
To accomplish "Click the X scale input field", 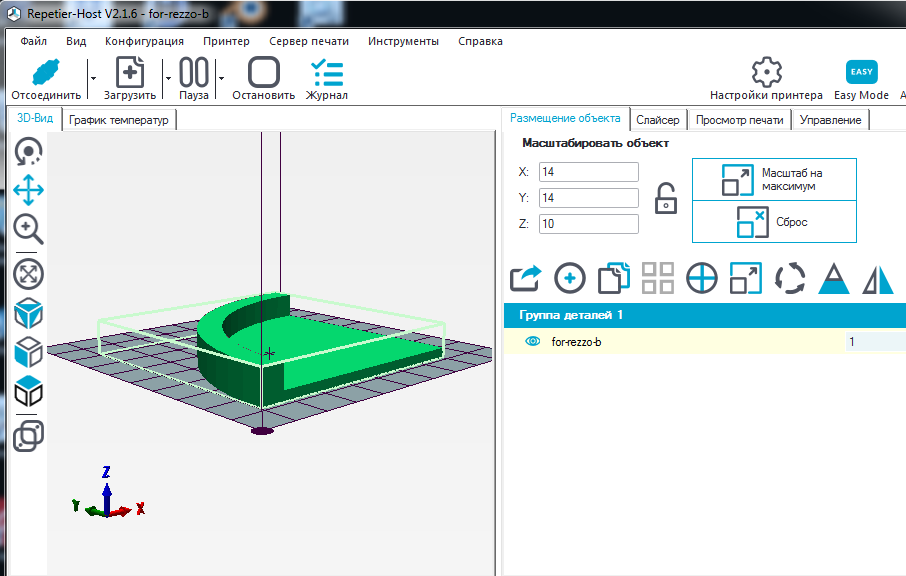I will 589,172.
